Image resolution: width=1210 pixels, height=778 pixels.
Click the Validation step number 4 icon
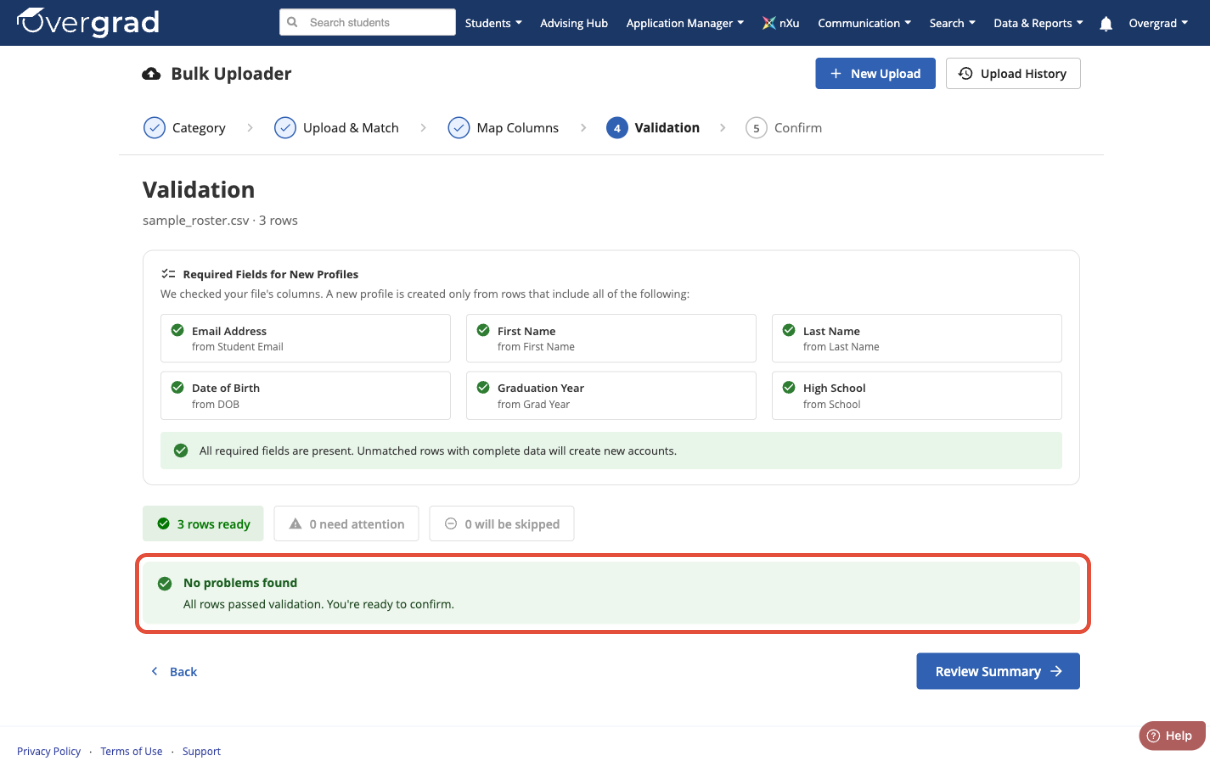(617, 128)
